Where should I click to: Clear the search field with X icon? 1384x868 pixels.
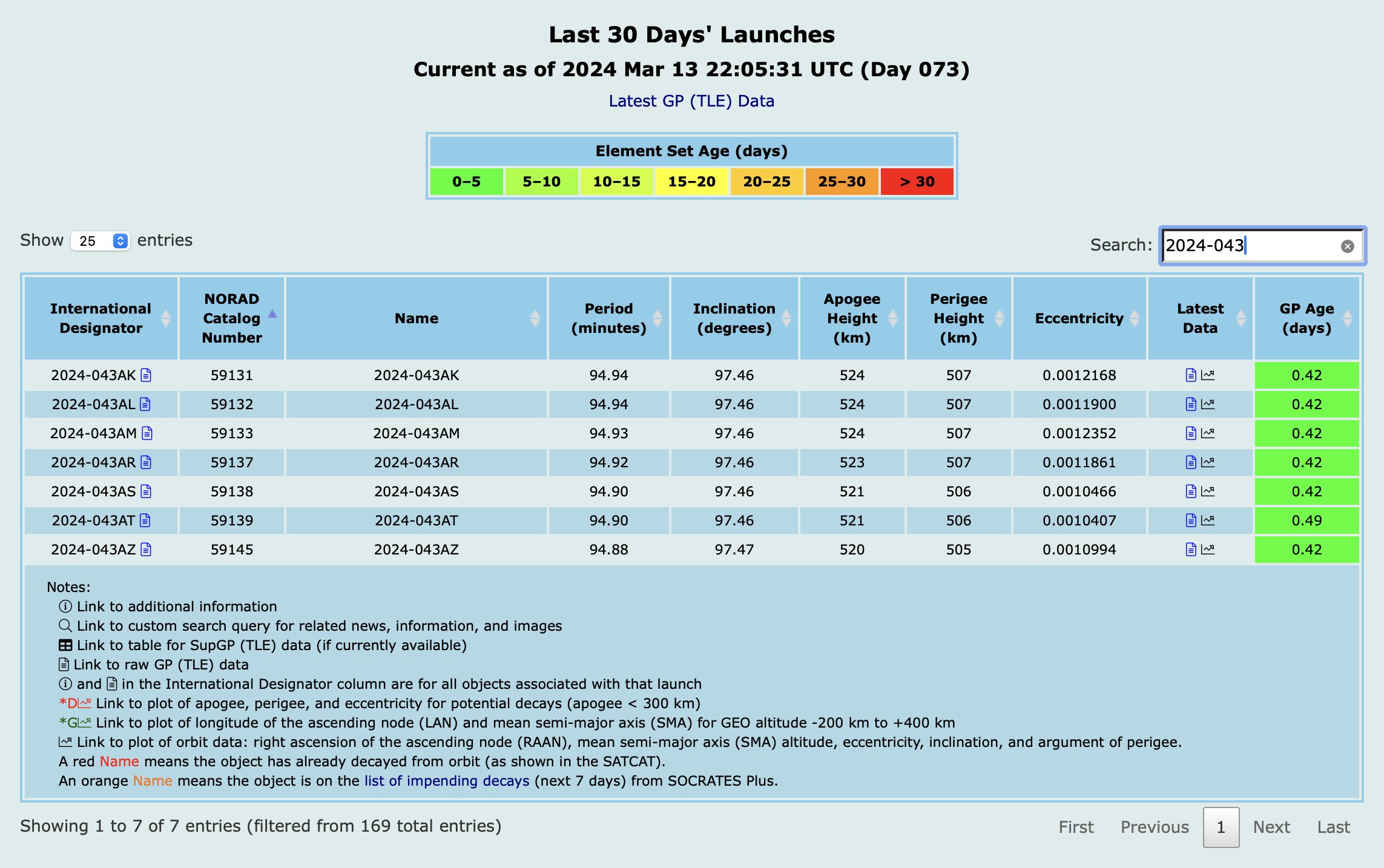[x=1347, y=246]
